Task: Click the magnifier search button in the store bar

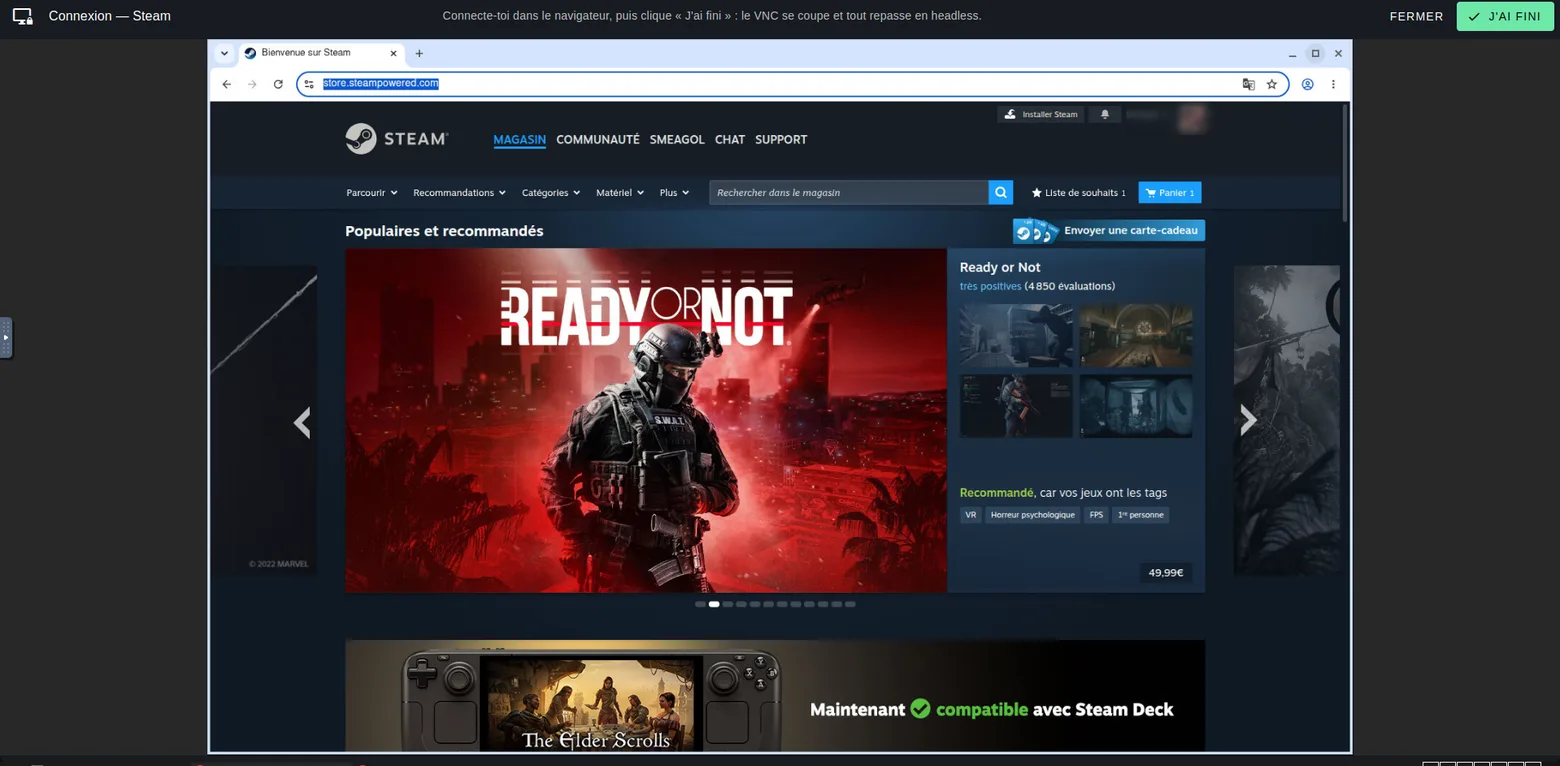Action: pos(1000,193)
